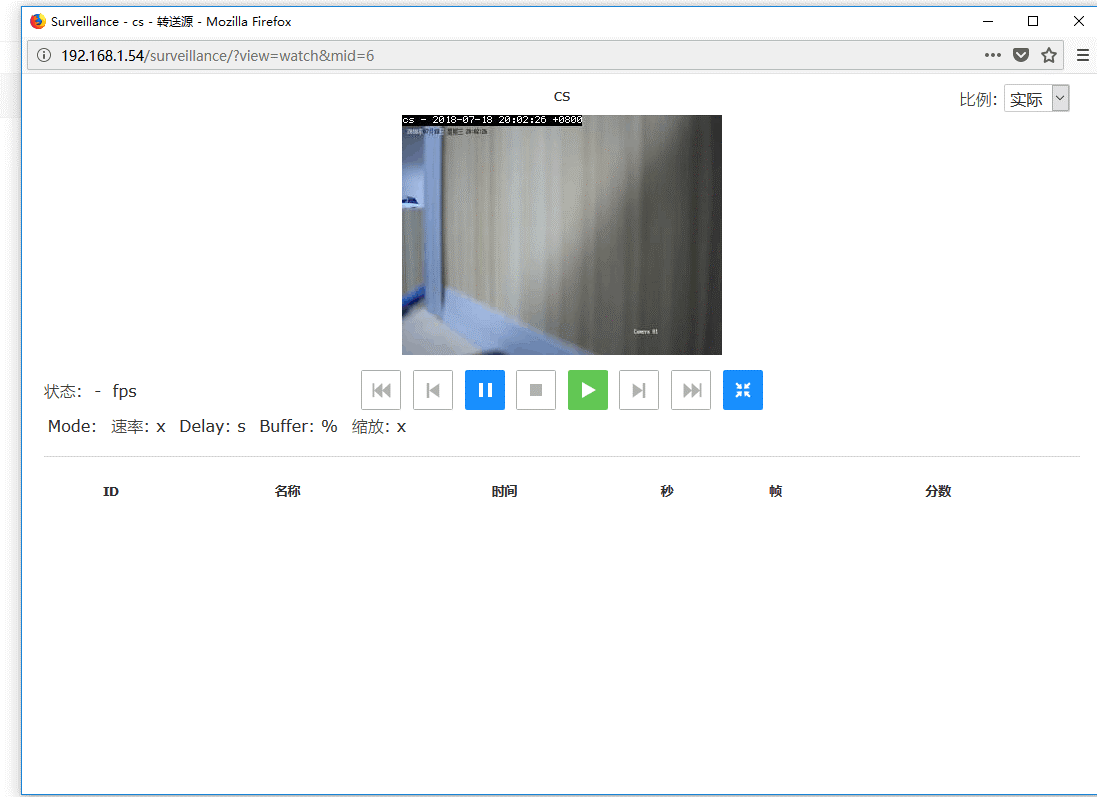Click the Save to Pocket icon
The height and width of the screenshot is (797, 1097).
(1021, 55)
